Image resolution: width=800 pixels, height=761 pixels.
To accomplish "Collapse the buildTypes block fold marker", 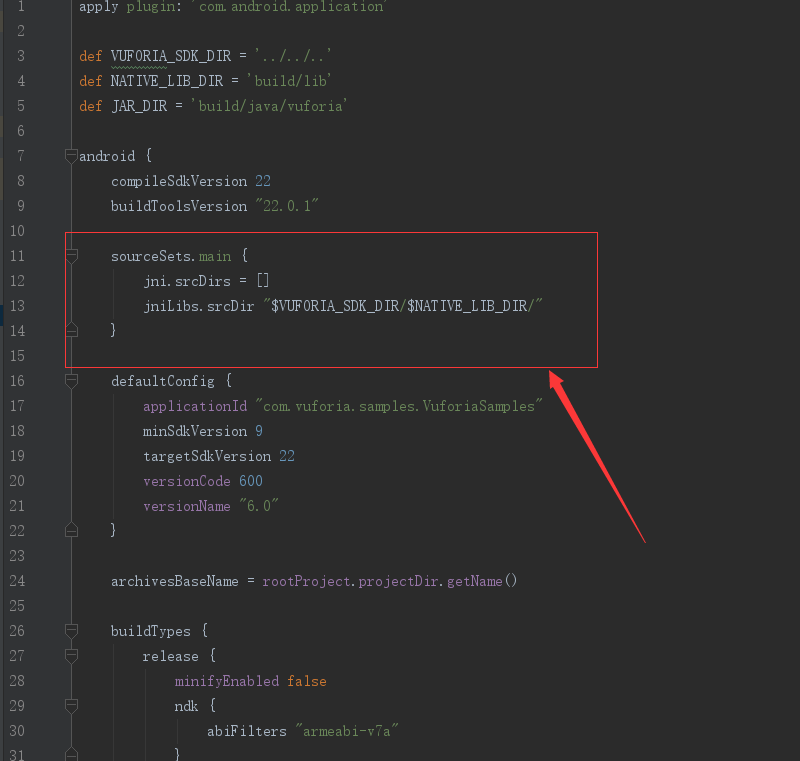I will (x=71, y=631).
